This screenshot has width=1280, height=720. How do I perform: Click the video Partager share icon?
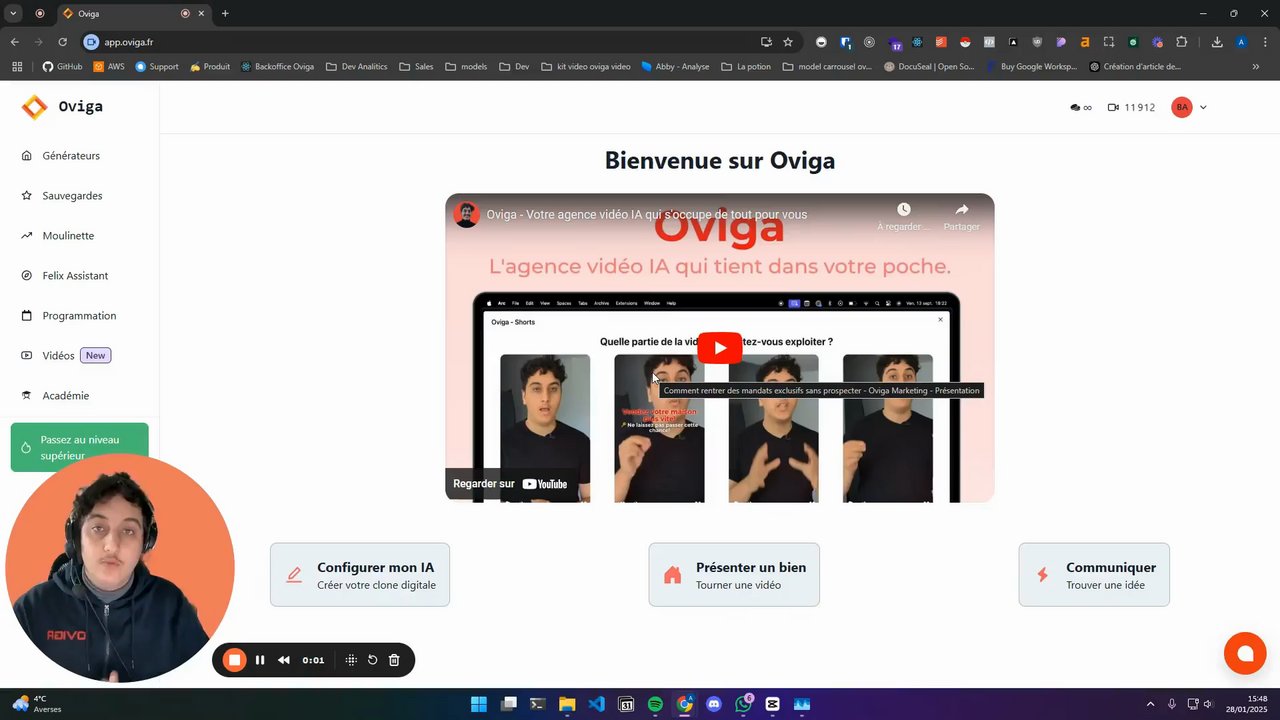pos(962,210)
